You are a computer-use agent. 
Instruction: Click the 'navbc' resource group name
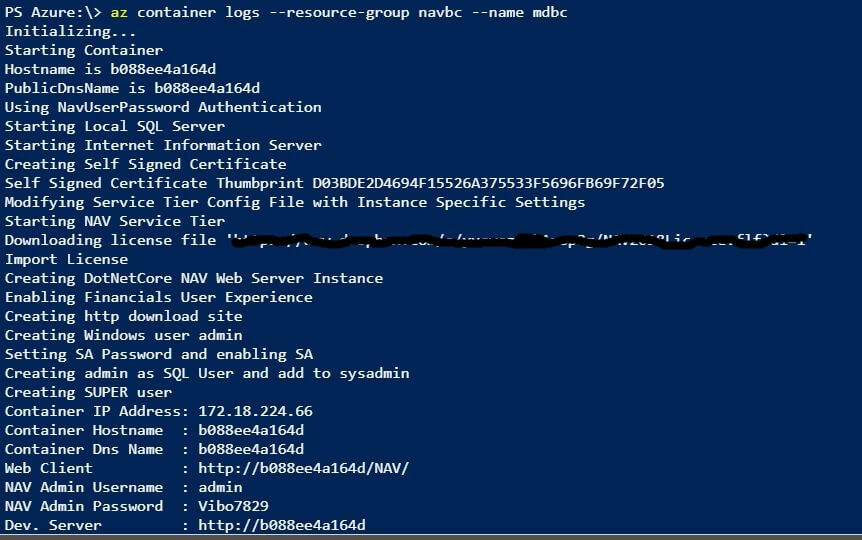(x=440, y=12)
